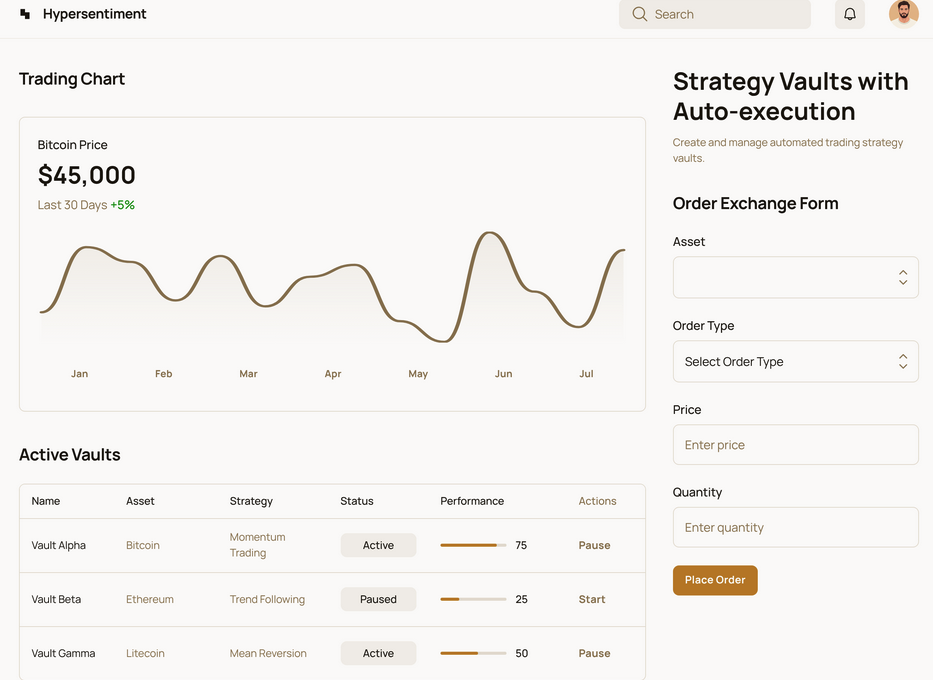Image resolution: width=933 pixels, height=680 pixels.
Task: Pause the Vault Gamma strategy
Action: pos(594,653)
